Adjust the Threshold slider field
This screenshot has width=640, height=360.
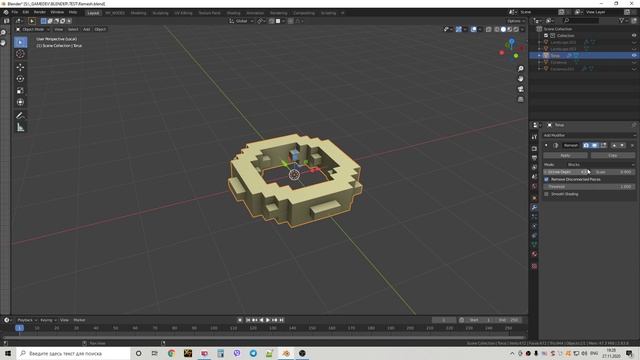[589, 187]
